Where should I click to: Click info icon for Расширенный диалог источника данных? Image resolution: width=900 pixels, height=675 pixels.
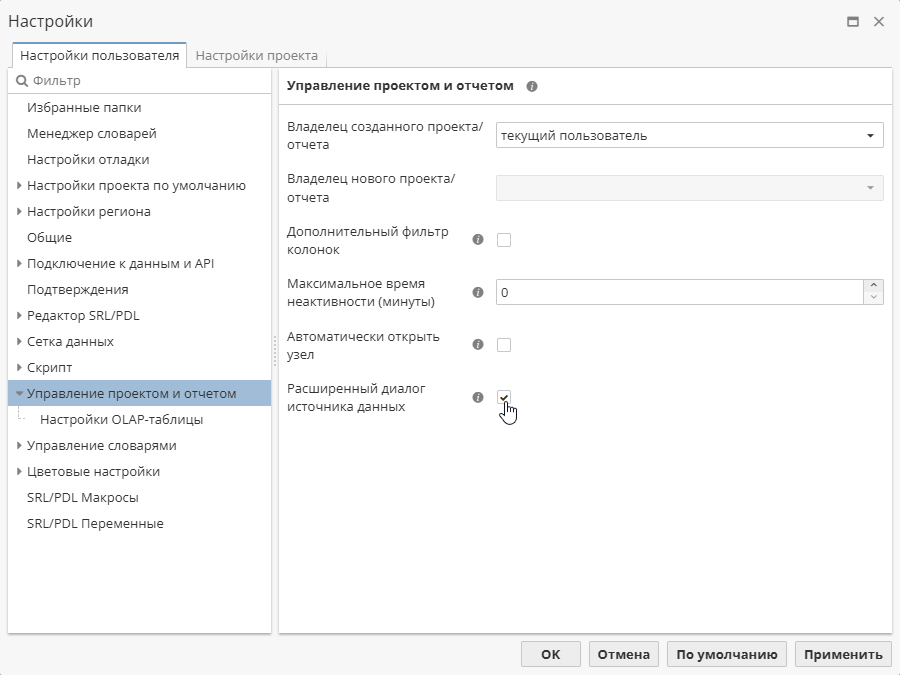pyautogui.click(x=478, y=397)
